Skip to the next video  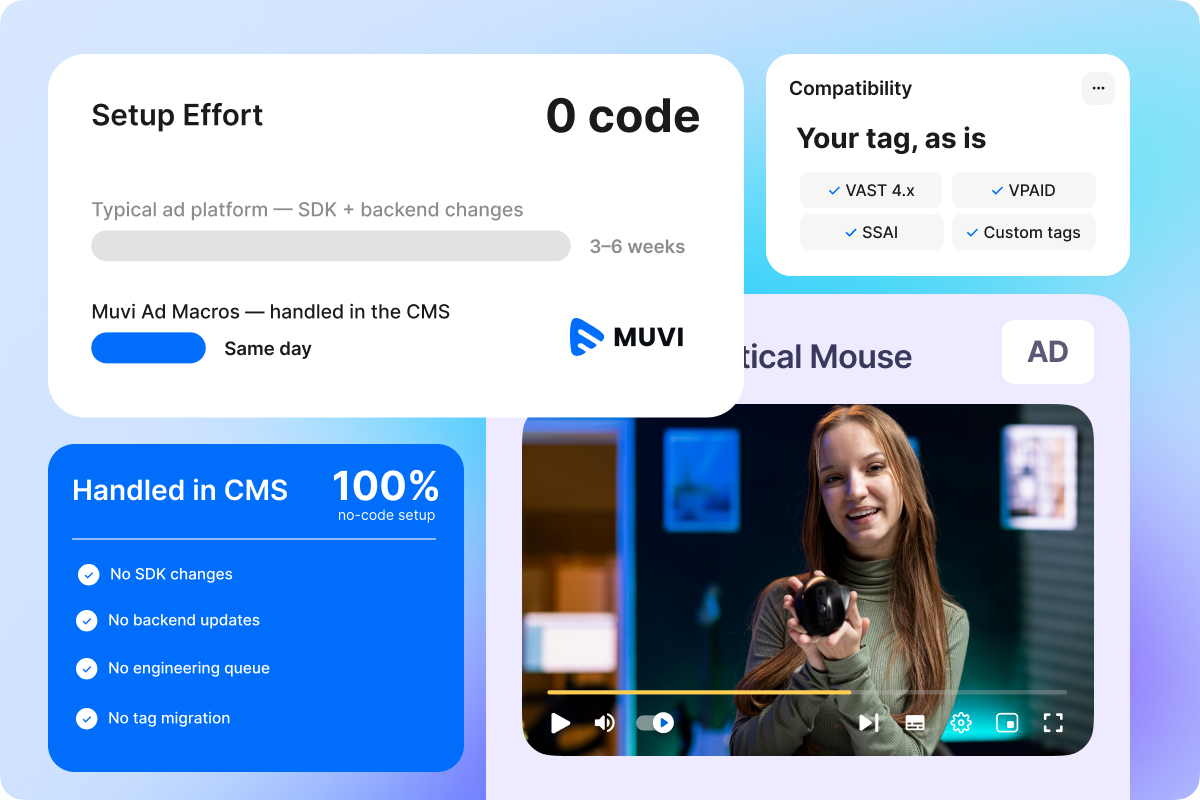coord(868,722)
